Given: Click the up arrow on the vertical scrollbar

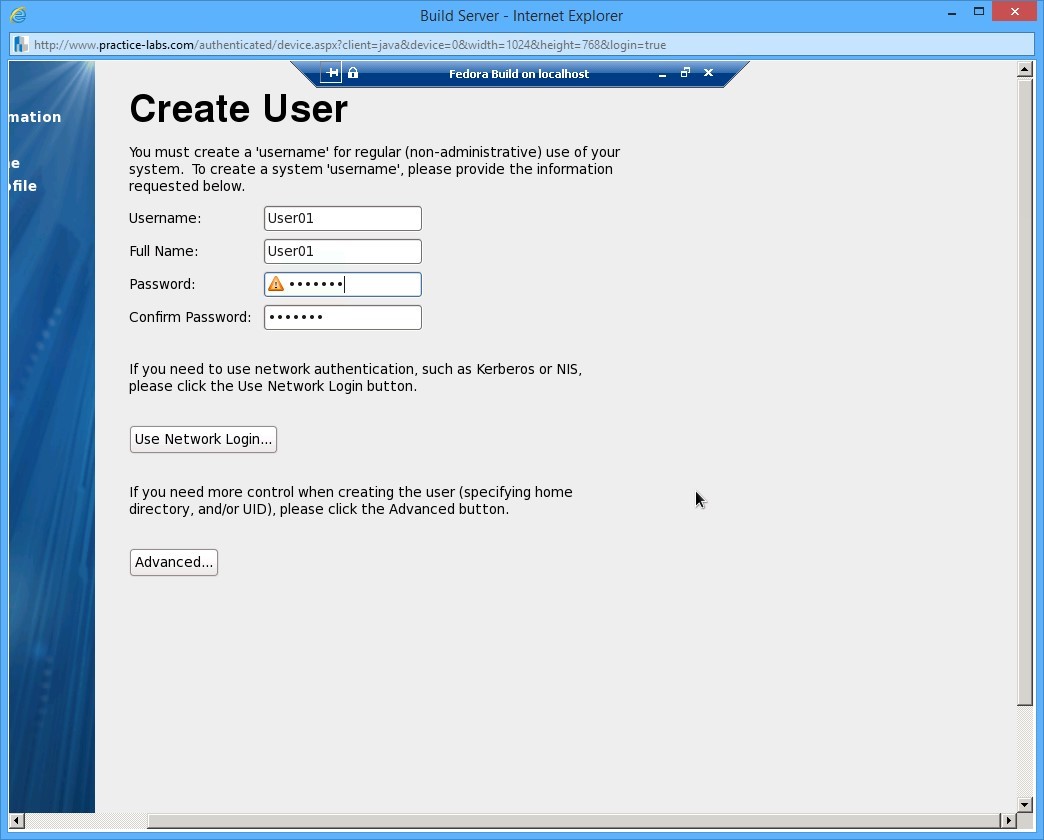Looking at the screenshot, I should [x=1024, y=69].
